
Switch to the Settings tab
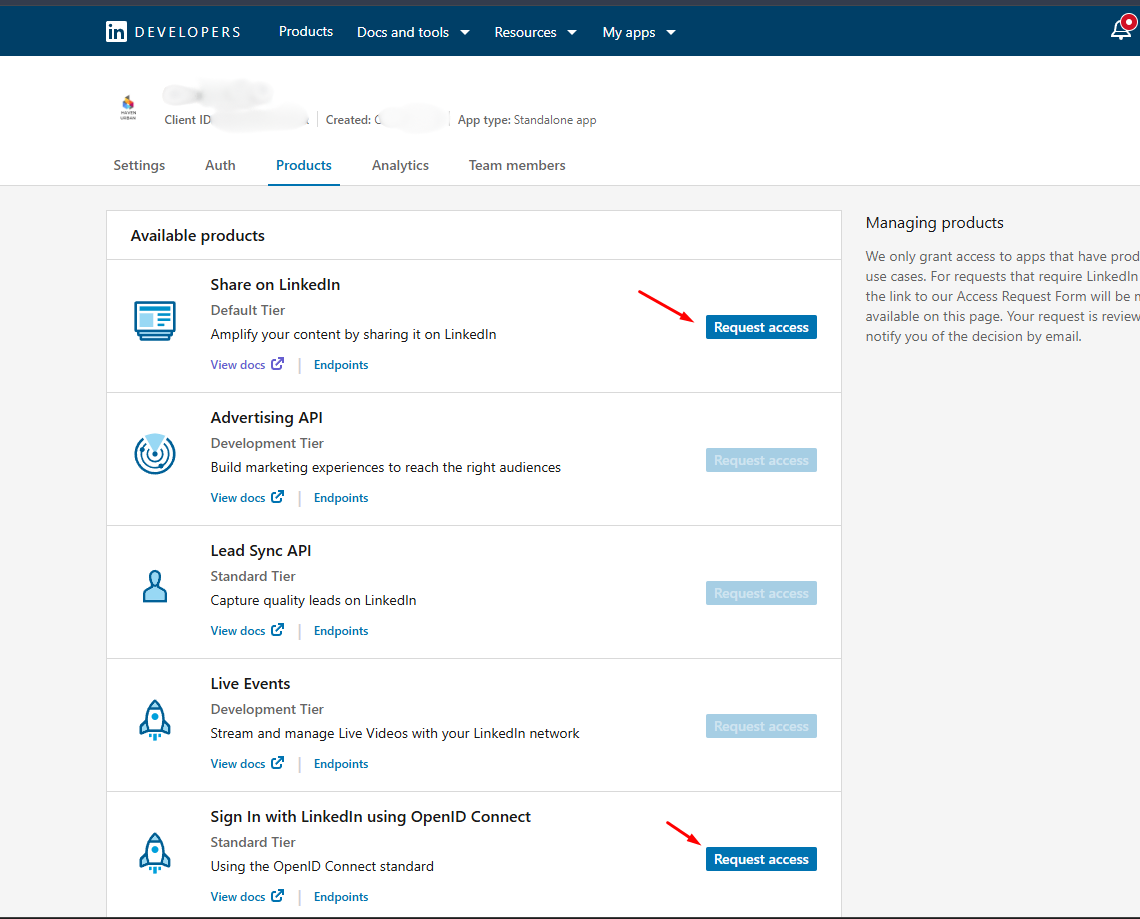139,165
